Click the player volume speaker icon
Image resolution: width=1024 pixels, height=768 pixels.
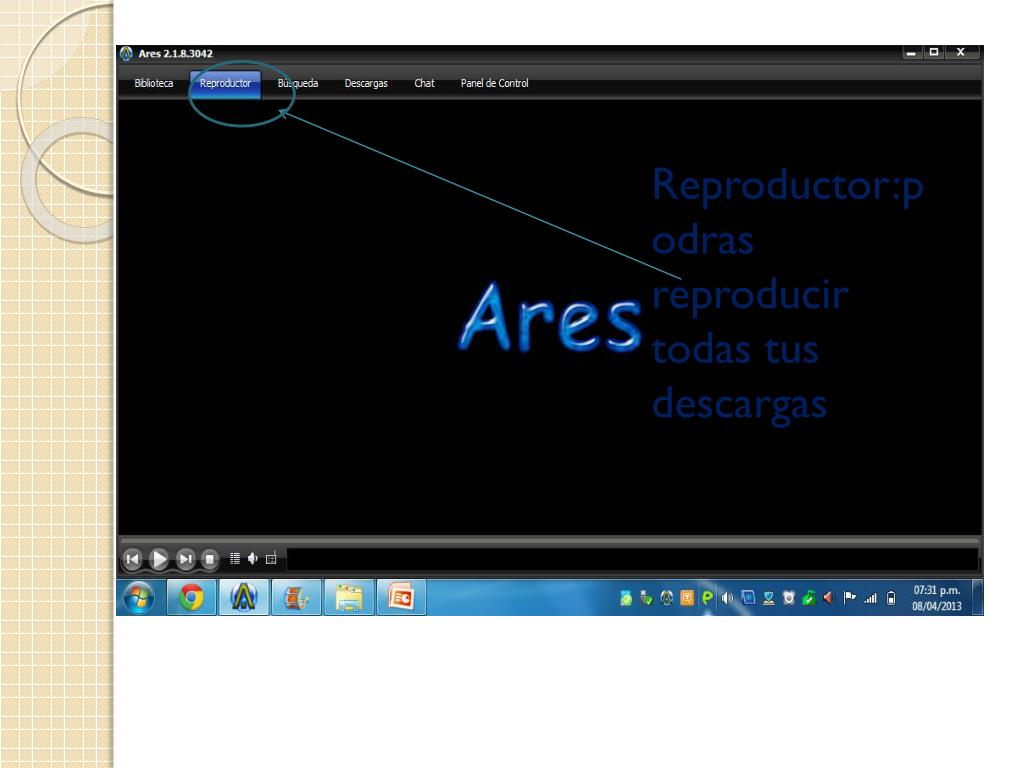click(253, 558)
